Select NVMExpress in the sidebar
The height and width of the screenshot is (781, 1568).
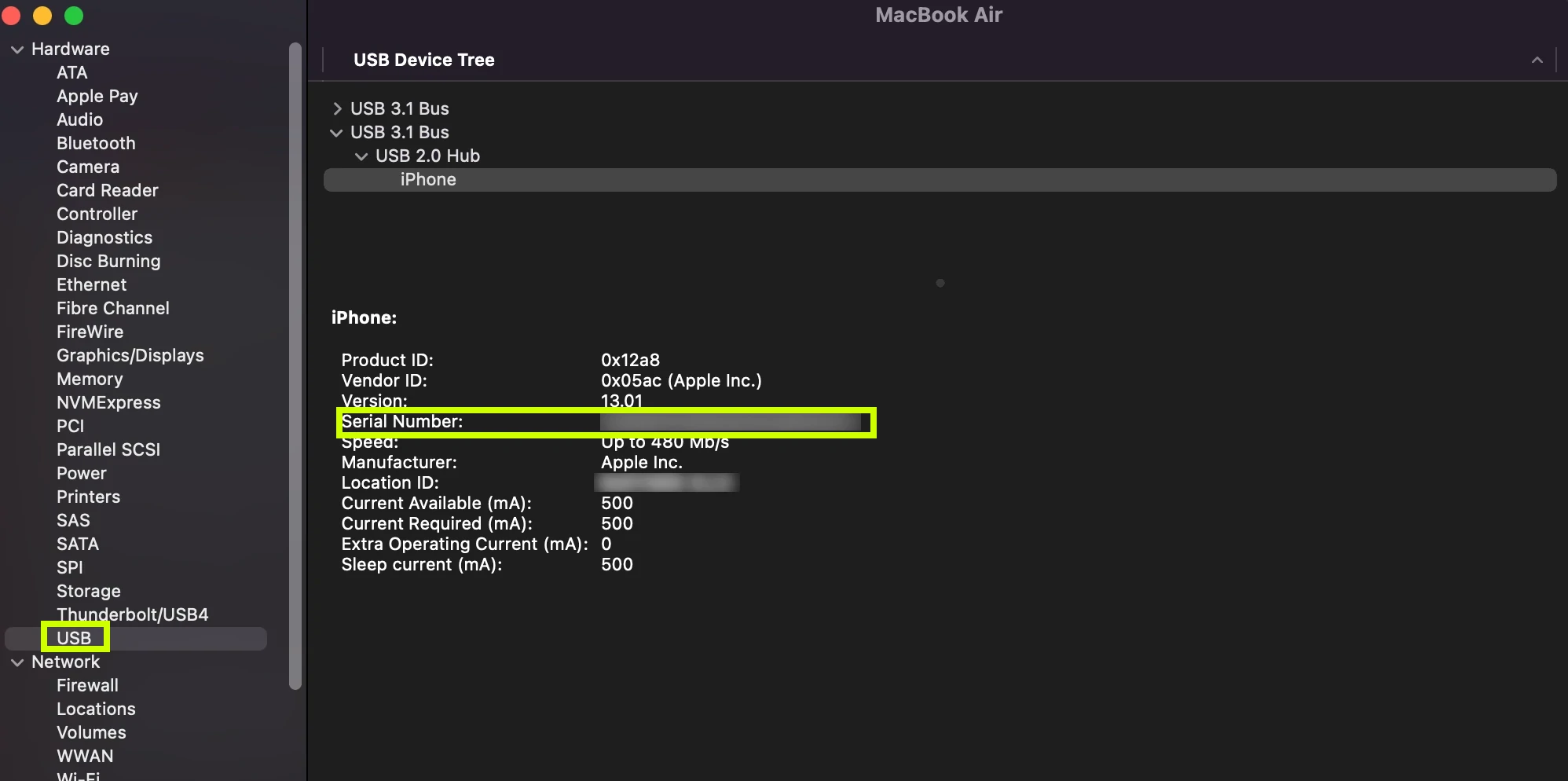pyautogui.click(x=108, y=402)
